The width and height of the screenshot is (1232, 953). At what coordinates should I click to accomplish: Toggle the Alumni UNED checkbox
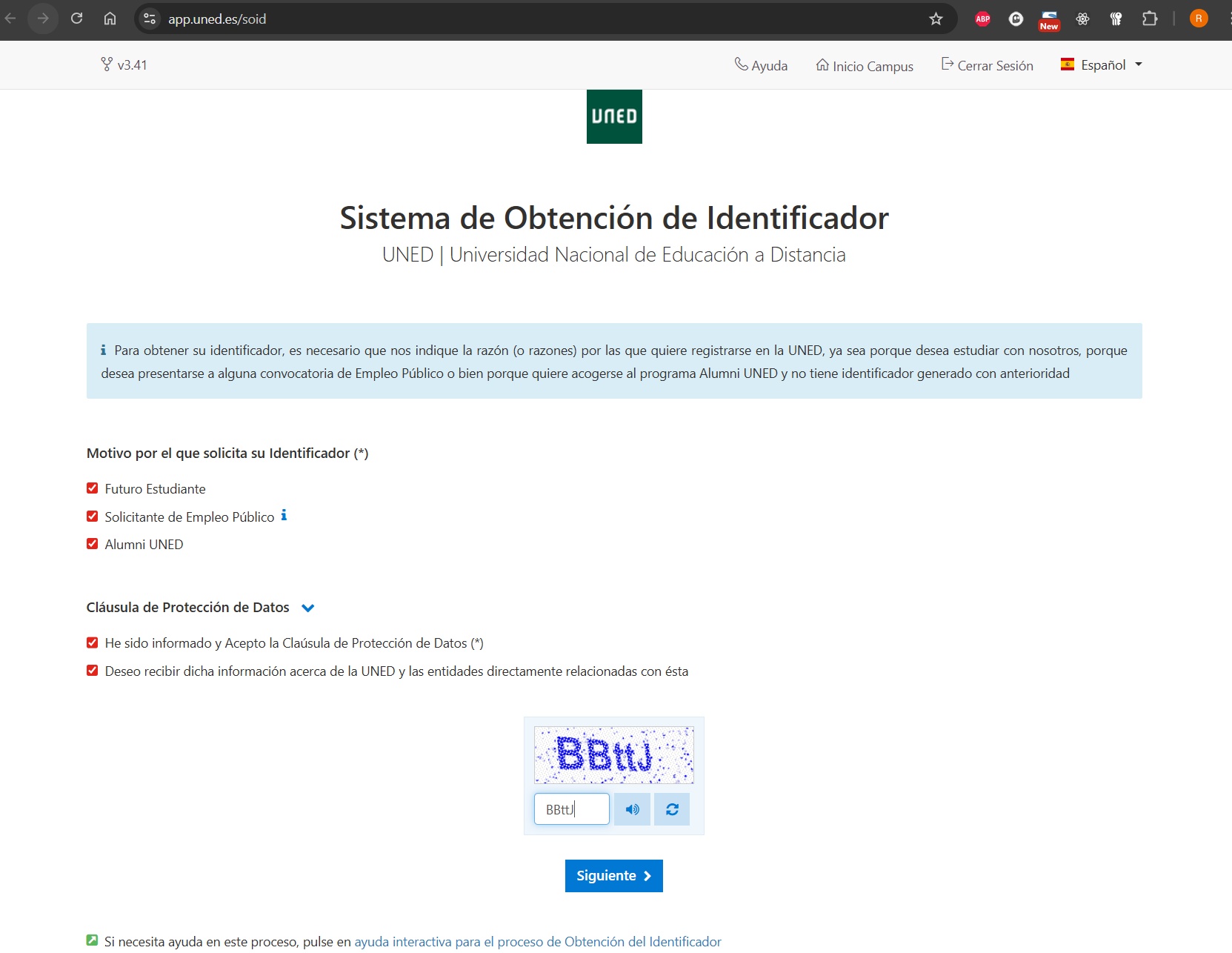pos(93,544)
